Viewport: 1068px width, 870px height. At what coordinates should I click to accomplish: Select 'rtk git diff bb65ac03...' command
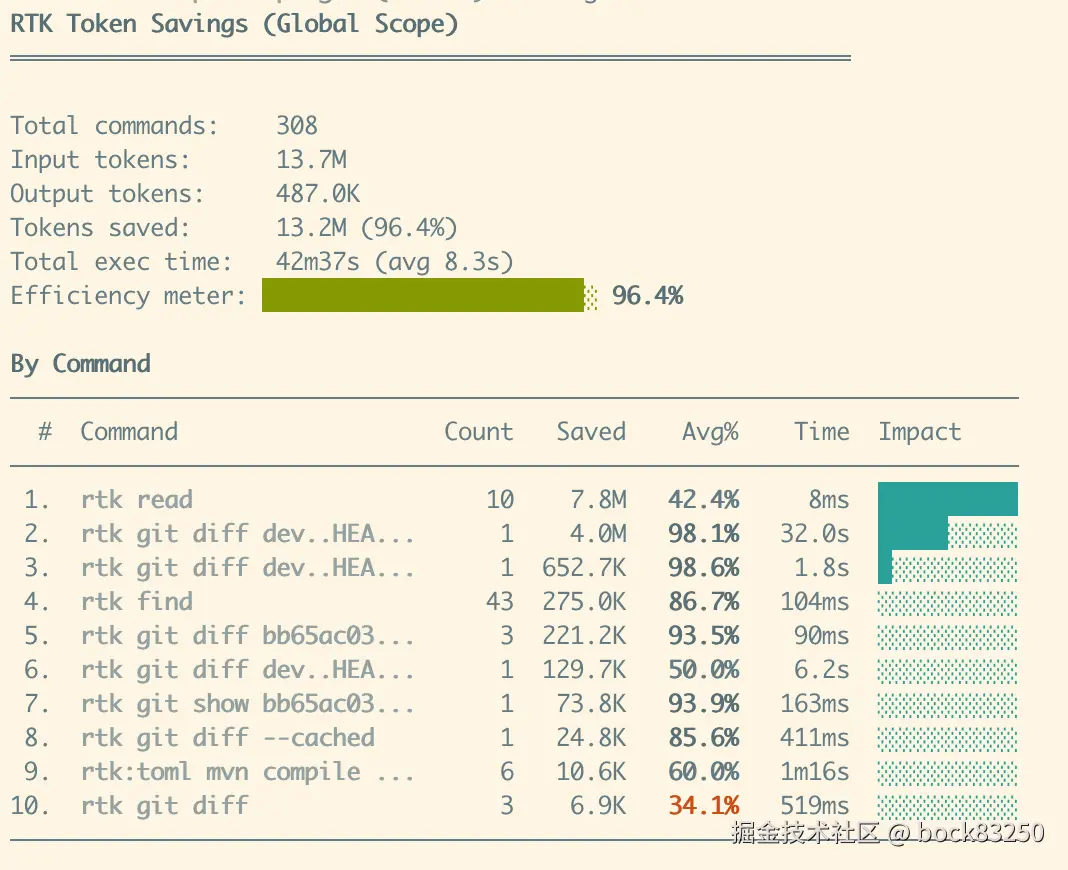(248, 636)
